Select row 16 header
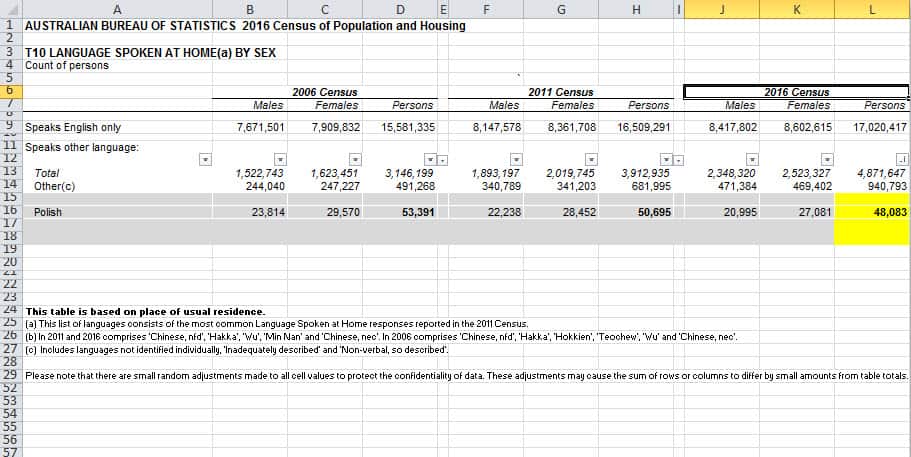 tap(9, 212)
